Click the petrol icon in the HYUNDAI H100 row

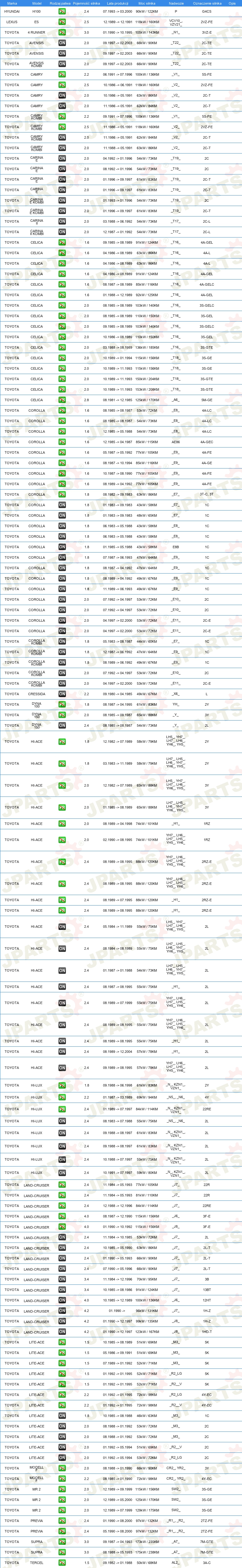click(62, 11)
